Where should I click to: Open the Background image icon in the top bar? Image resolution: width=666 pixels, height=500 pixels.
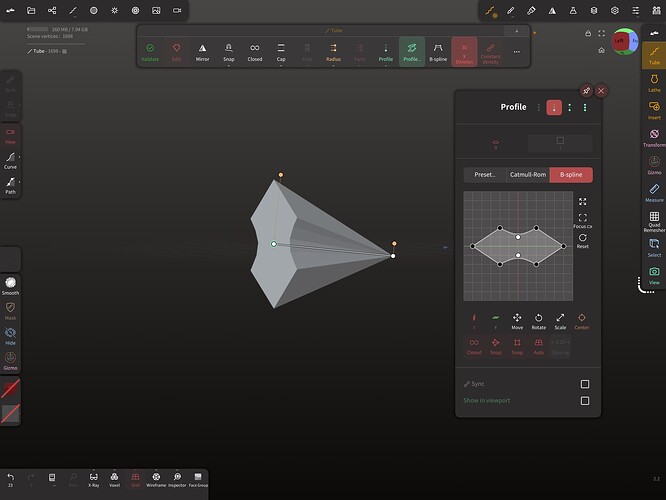(156, 11)
